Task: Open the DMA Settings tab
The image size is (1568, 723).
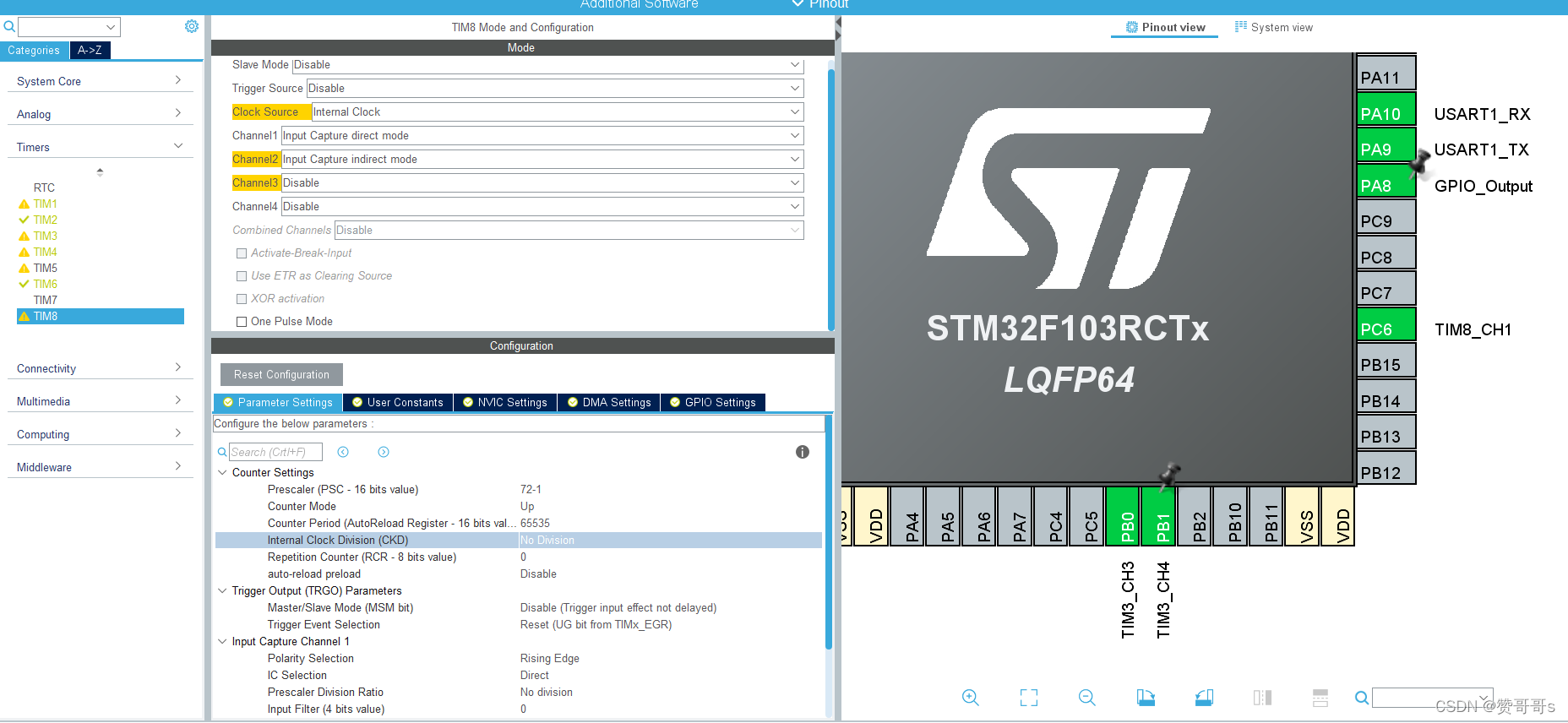Action: (609, 403)
